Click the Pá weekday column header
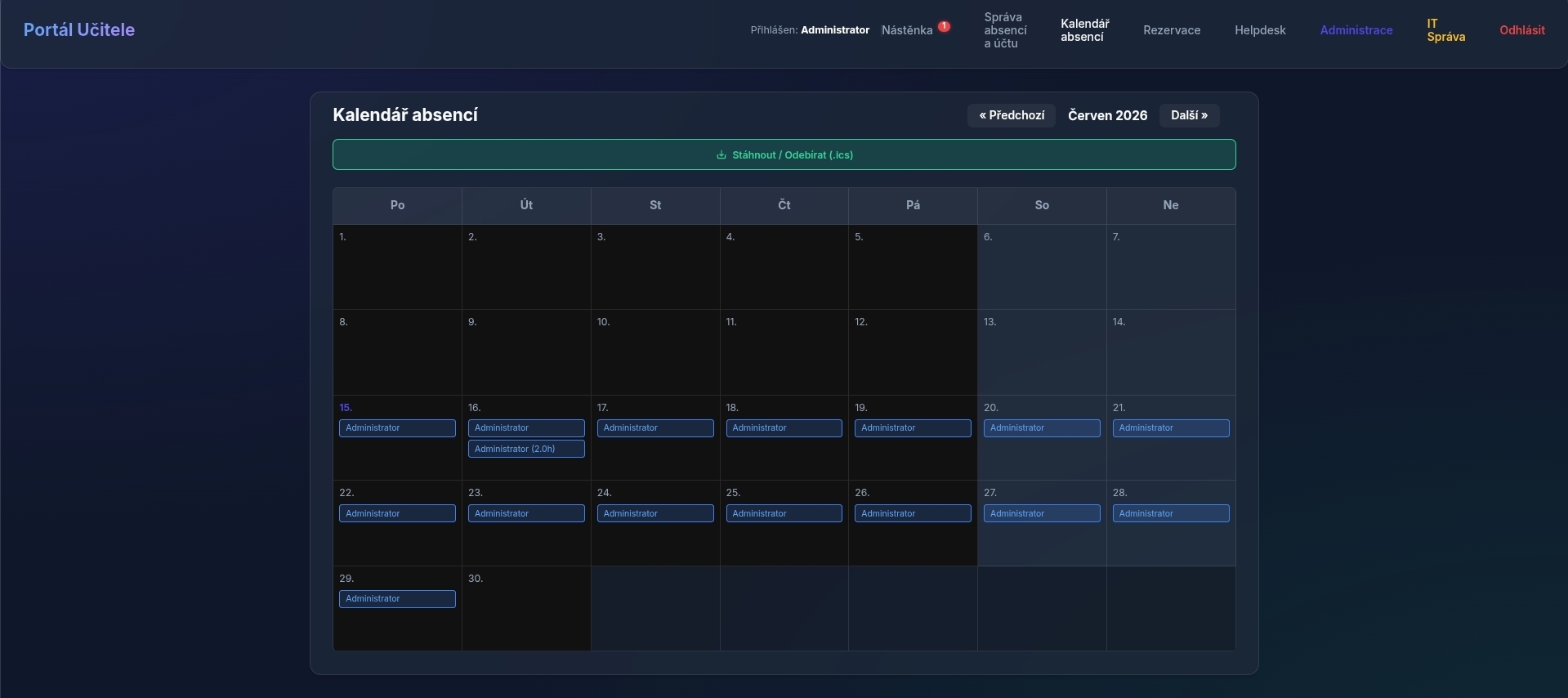The image size is (1568, 698). [913, 205]
